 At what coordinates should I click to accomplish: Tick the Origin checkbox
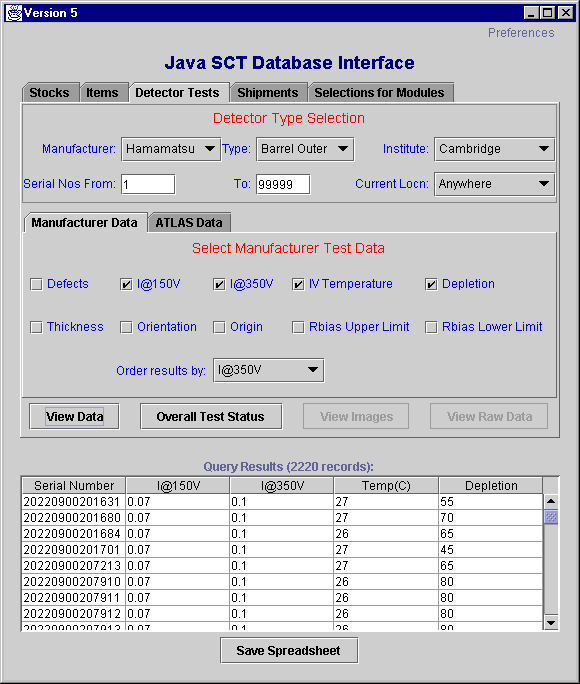pyautogui.click(x=219, y=327)
